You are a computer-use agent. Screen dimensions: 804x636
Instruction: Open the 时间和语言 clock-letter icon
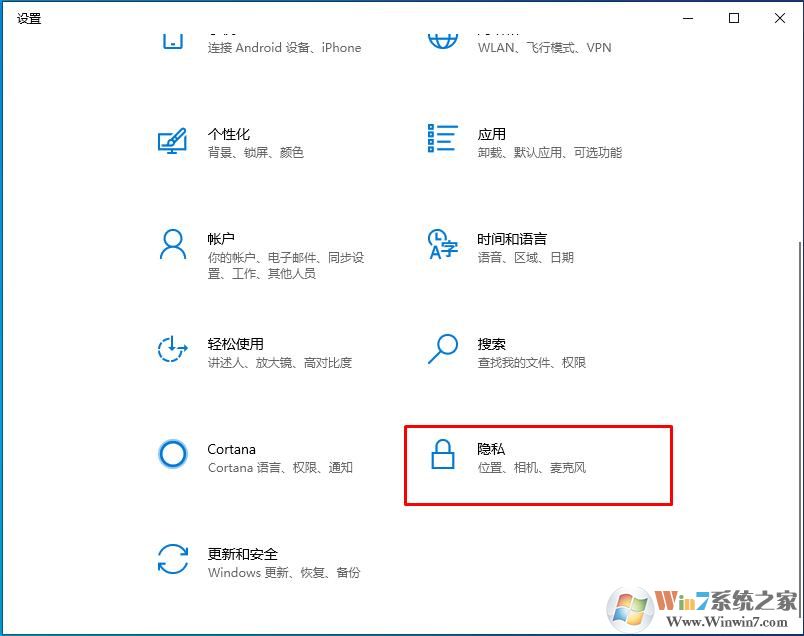tap(443, 244)
